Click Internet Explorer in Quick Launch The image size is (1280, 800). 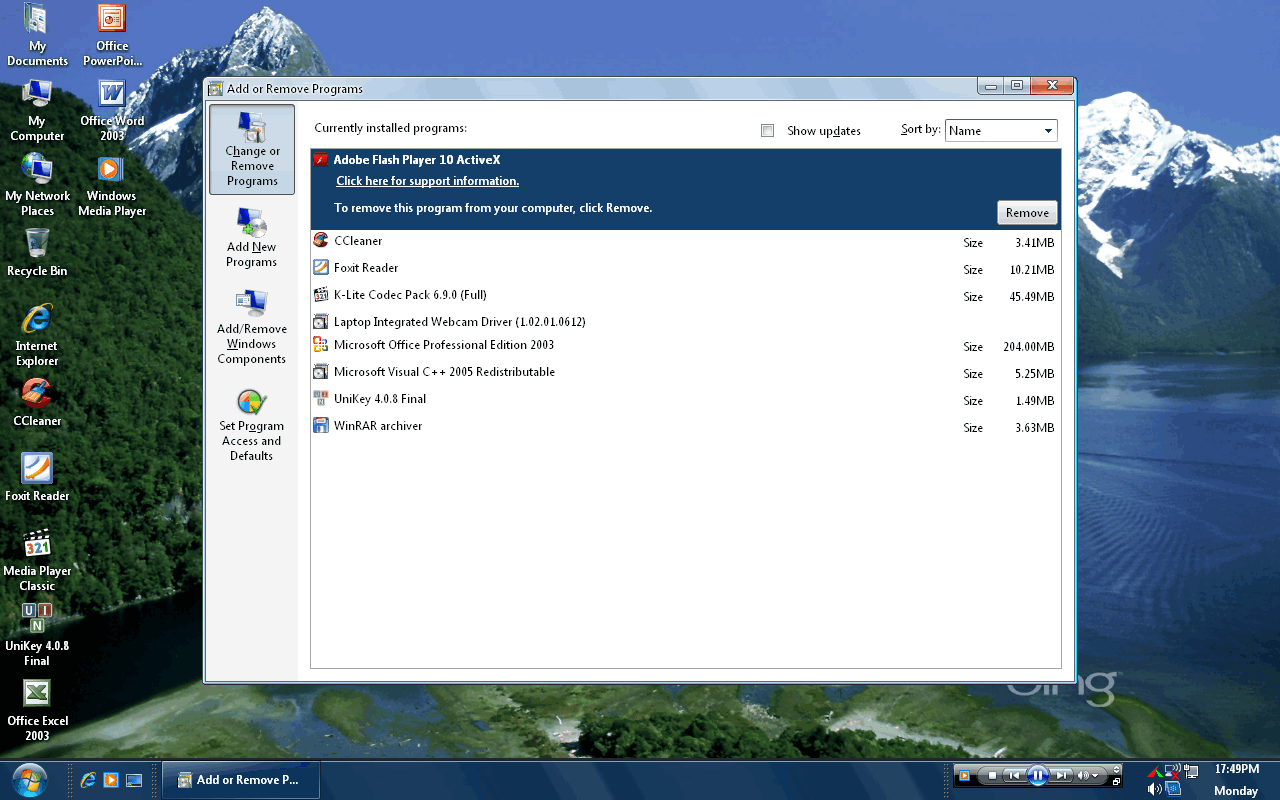(88, 780)
